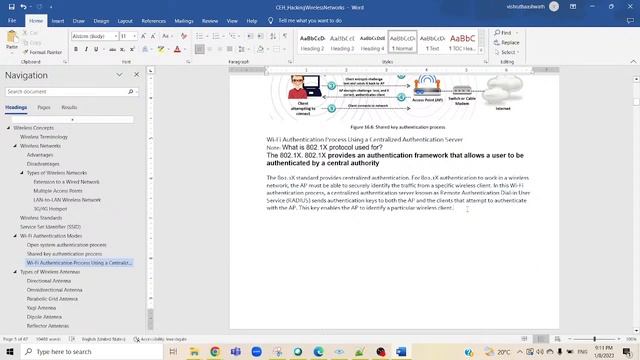Toggle Italic formatting
The height and width of the screenshot is (360, 640).
point(86,49)
